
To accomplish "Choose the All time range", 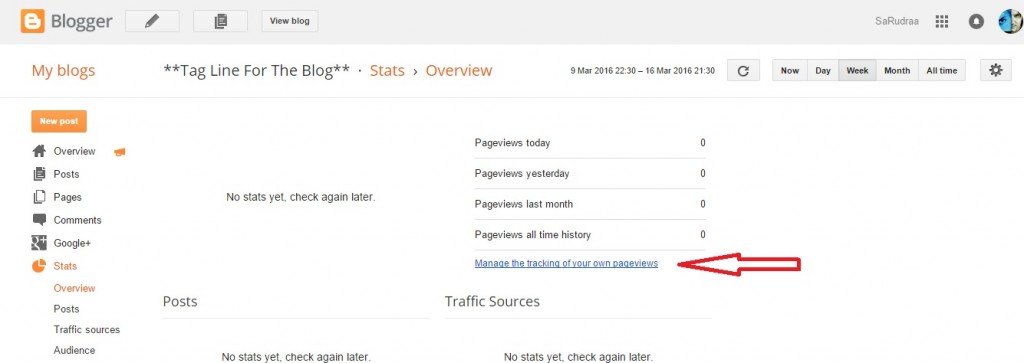I will point(942,71).
